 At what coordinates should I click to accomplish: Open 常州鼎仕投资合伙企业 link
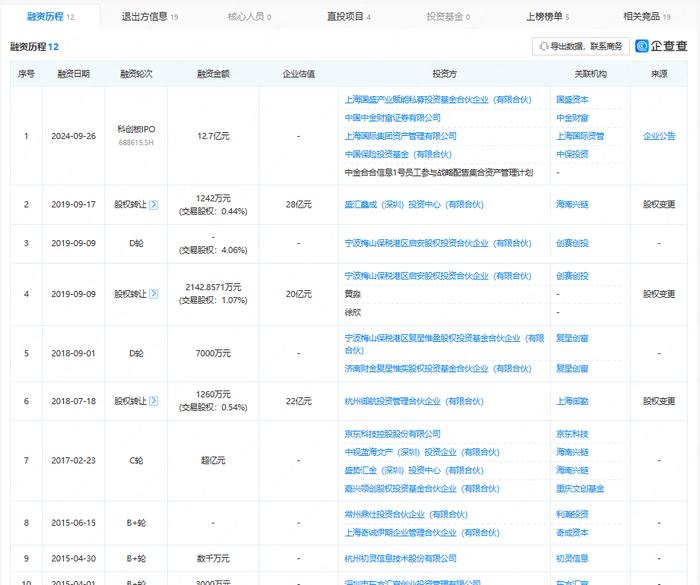pyautogui.click(x=406, y=514)
